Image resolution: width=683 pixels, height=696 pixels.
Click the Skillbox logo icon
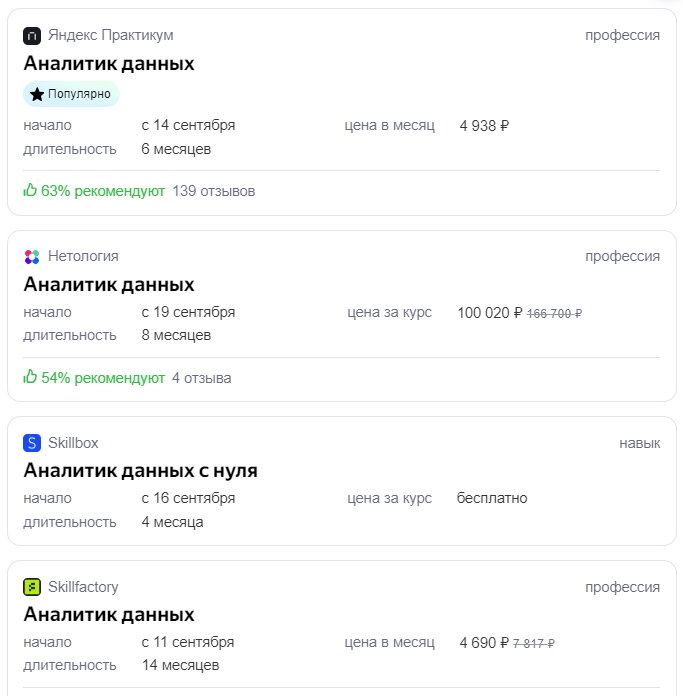pos(32,443)
